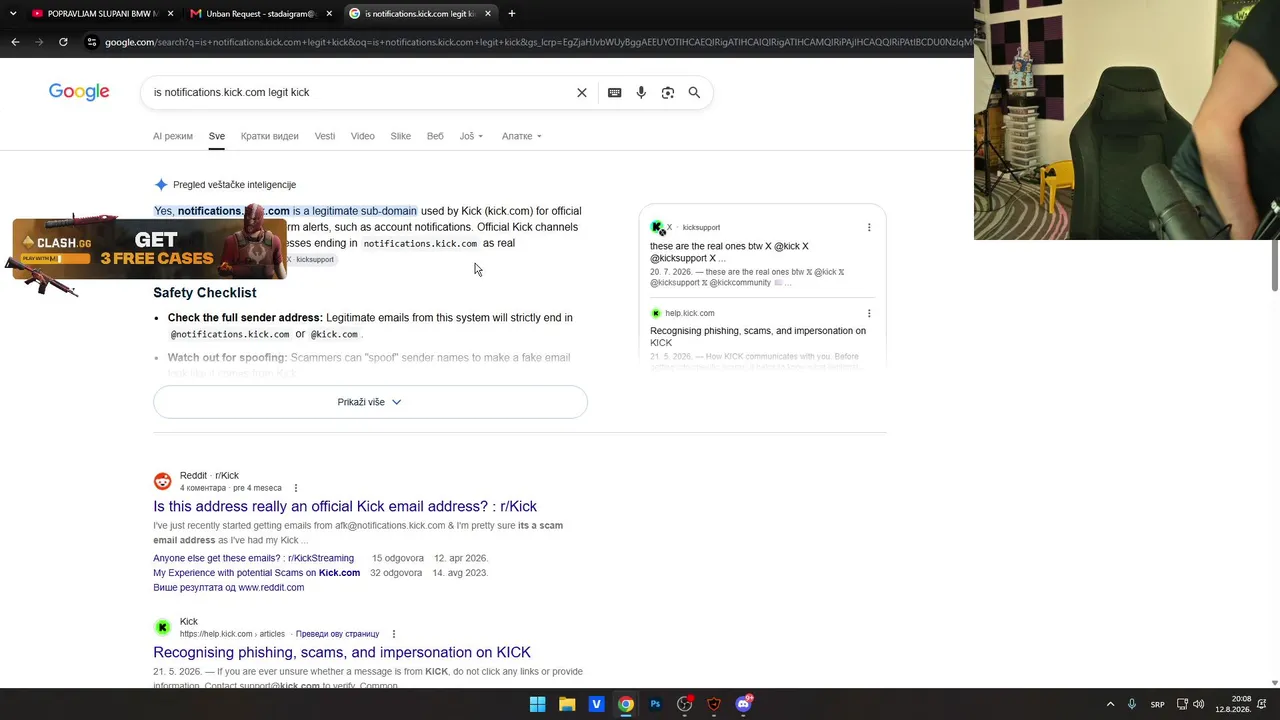Open the red shield app on taskbar
The height and width of the screenshot is (720, 1280).
(x=714, y=704)
